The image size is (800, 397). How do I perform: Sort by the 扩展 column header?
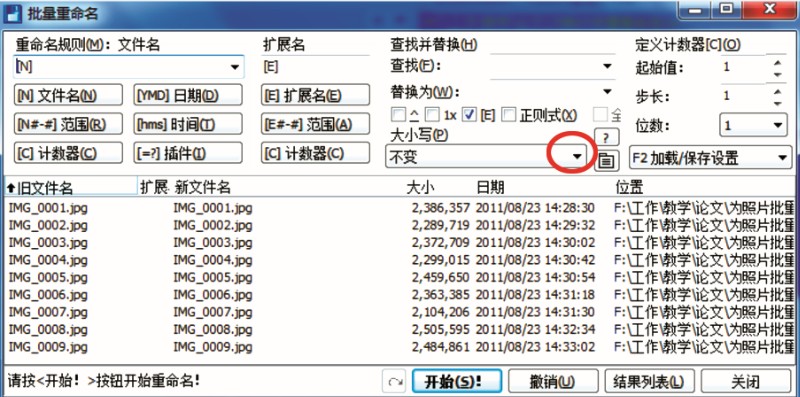pyautogui.click(x=155, y=187)
